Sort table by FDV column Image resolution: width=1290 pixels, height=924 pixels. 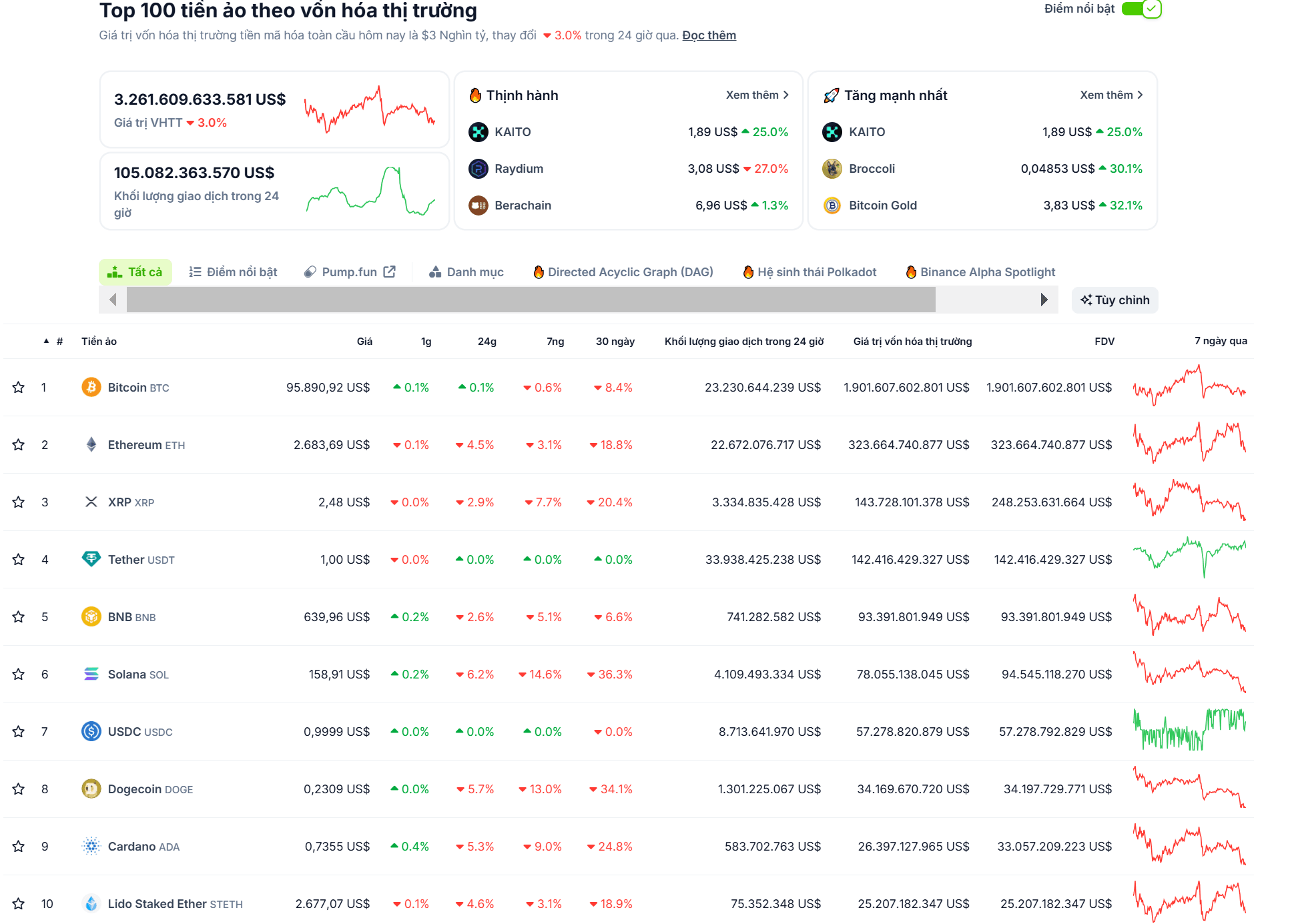[x=1104, y=342]
